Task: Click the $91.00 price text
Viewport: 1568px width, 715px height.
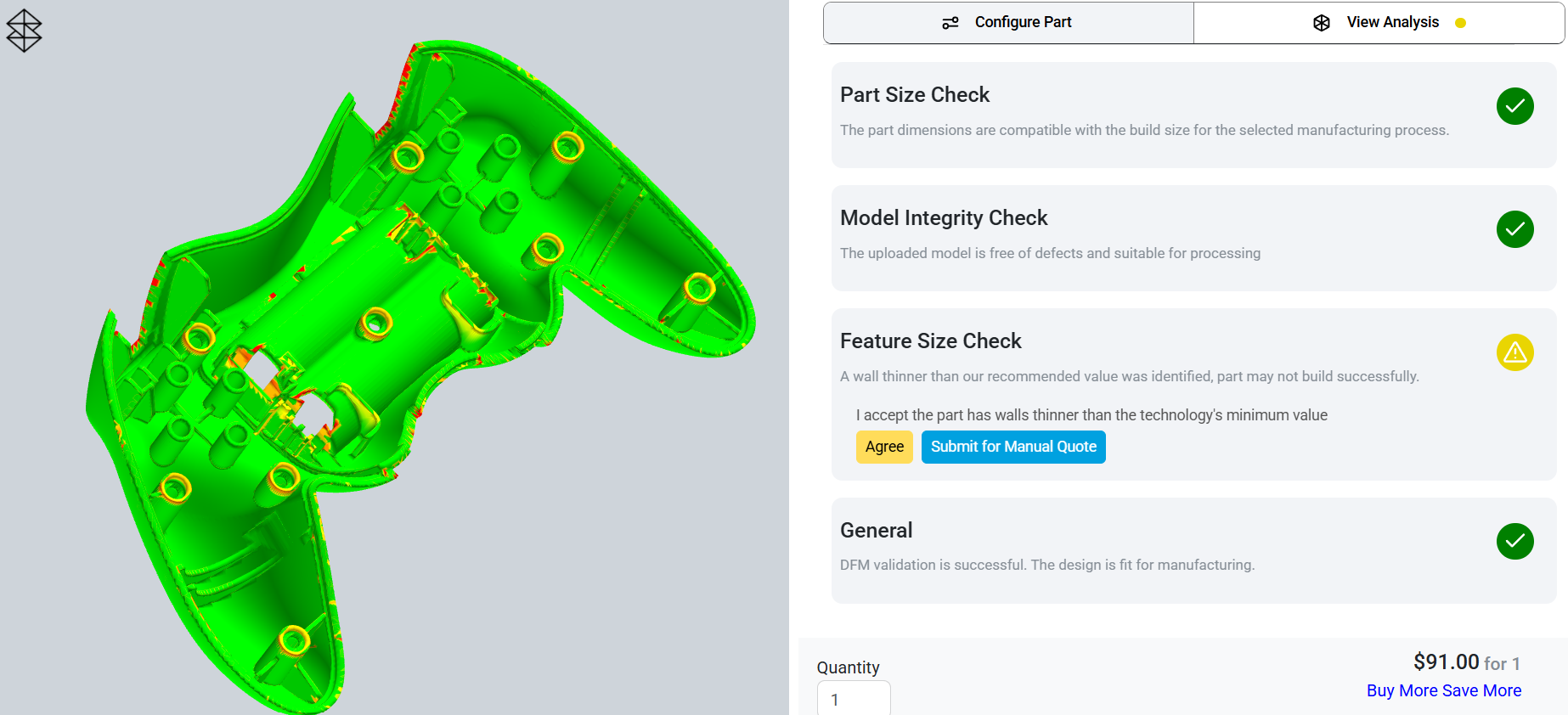Action: tap(1446, 662)
